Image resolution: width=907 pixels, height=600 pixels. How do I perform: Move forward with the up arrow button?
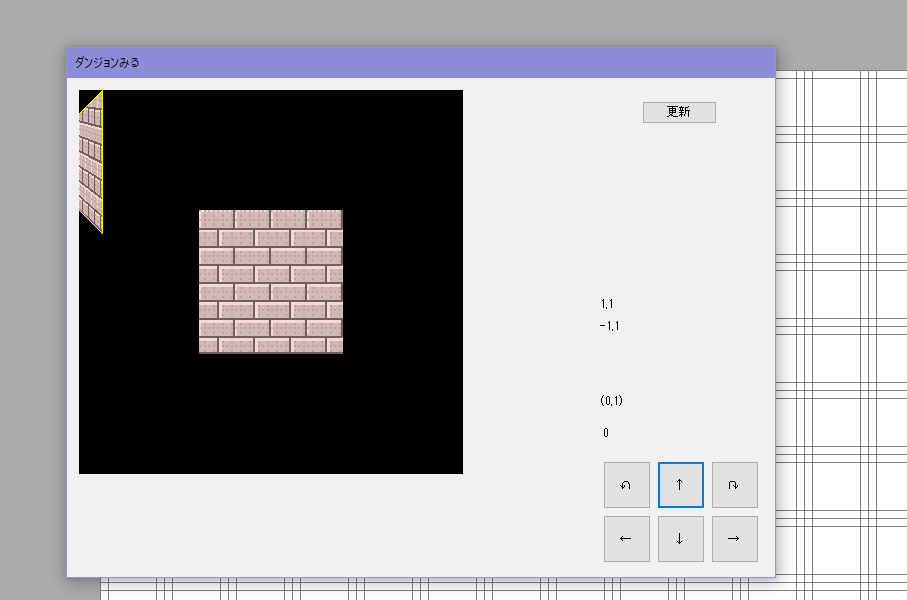click(681, 485)
